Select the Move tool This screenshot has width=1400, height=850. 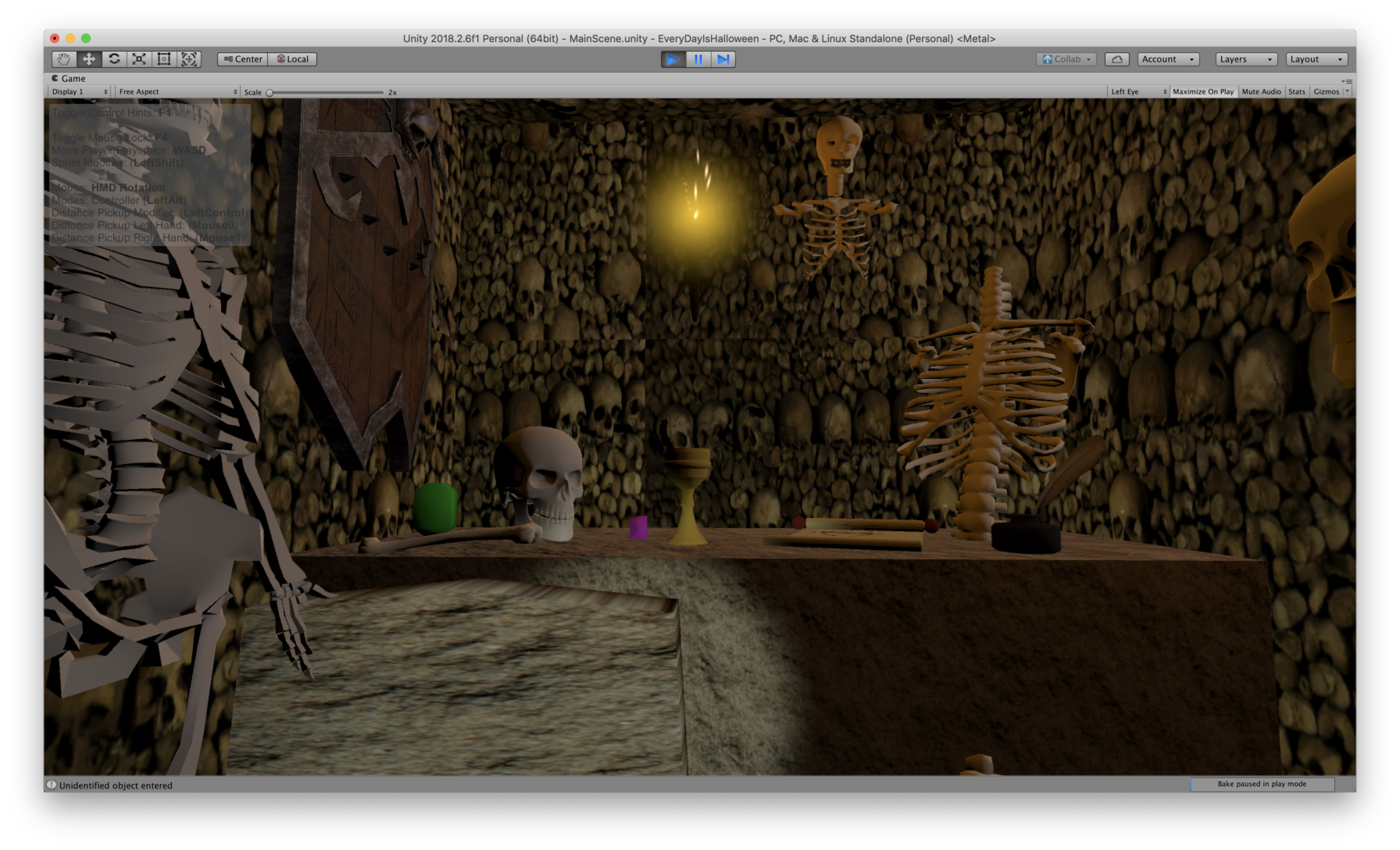89,59
